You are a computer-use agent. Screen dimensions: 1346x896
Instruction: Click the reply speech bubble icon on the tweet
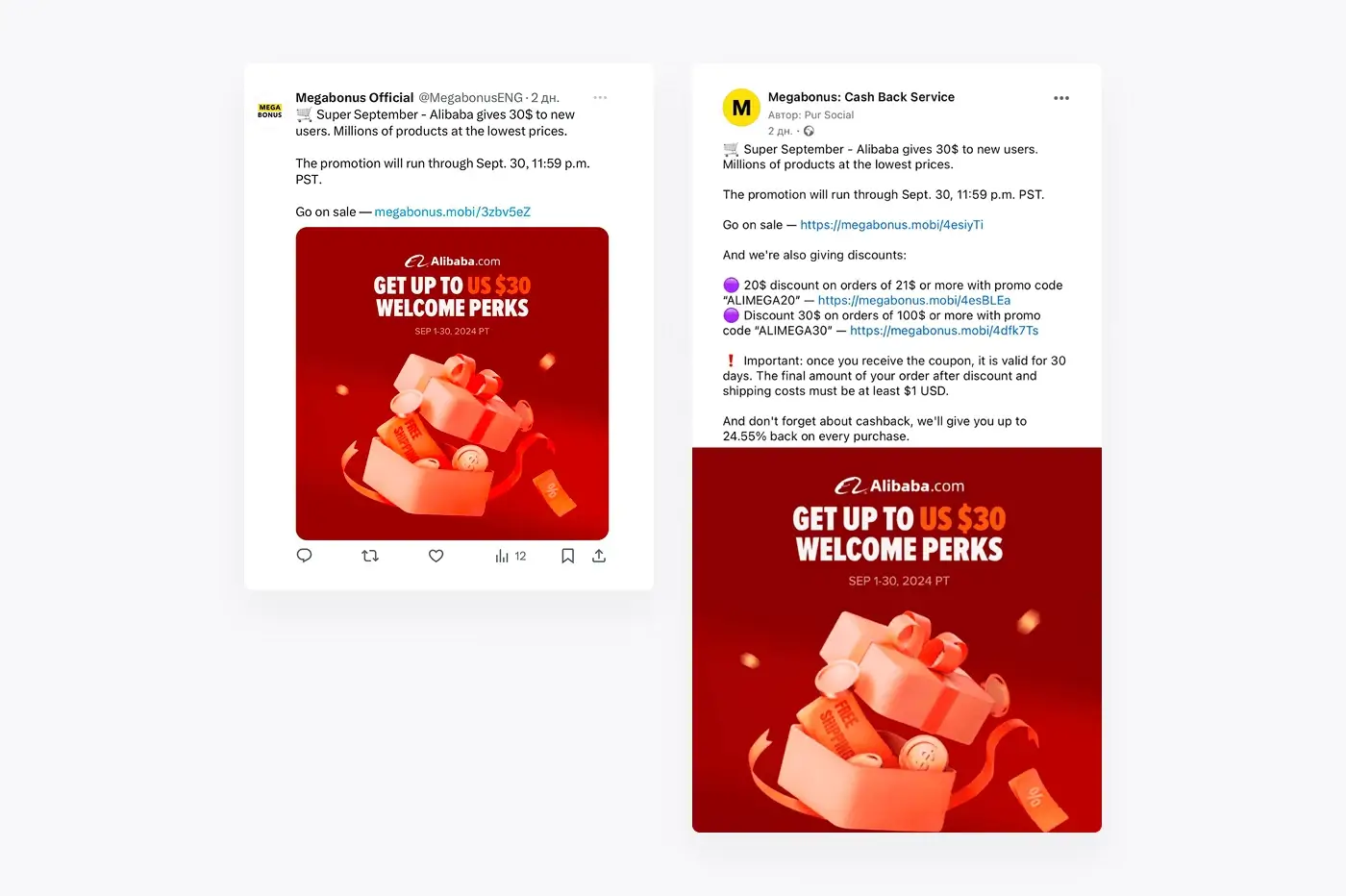point(304,556)
